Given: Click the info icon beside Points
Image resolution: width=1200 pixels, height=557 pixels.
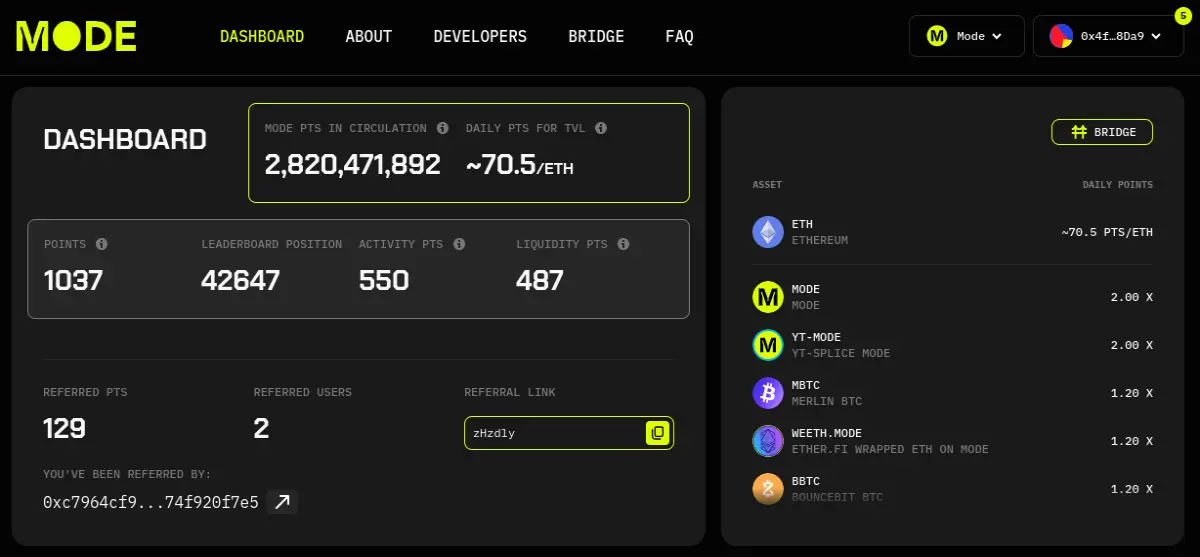Looking at the screenshot, I should tap(101, 244).
